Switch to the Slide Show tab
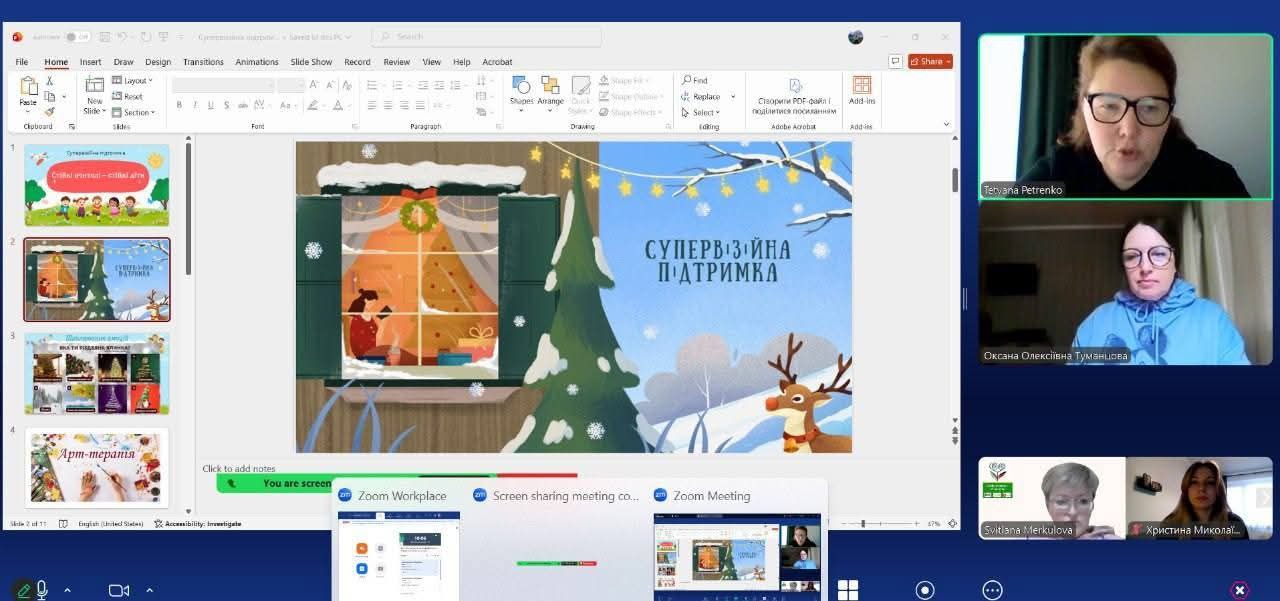 click(311, 62)
